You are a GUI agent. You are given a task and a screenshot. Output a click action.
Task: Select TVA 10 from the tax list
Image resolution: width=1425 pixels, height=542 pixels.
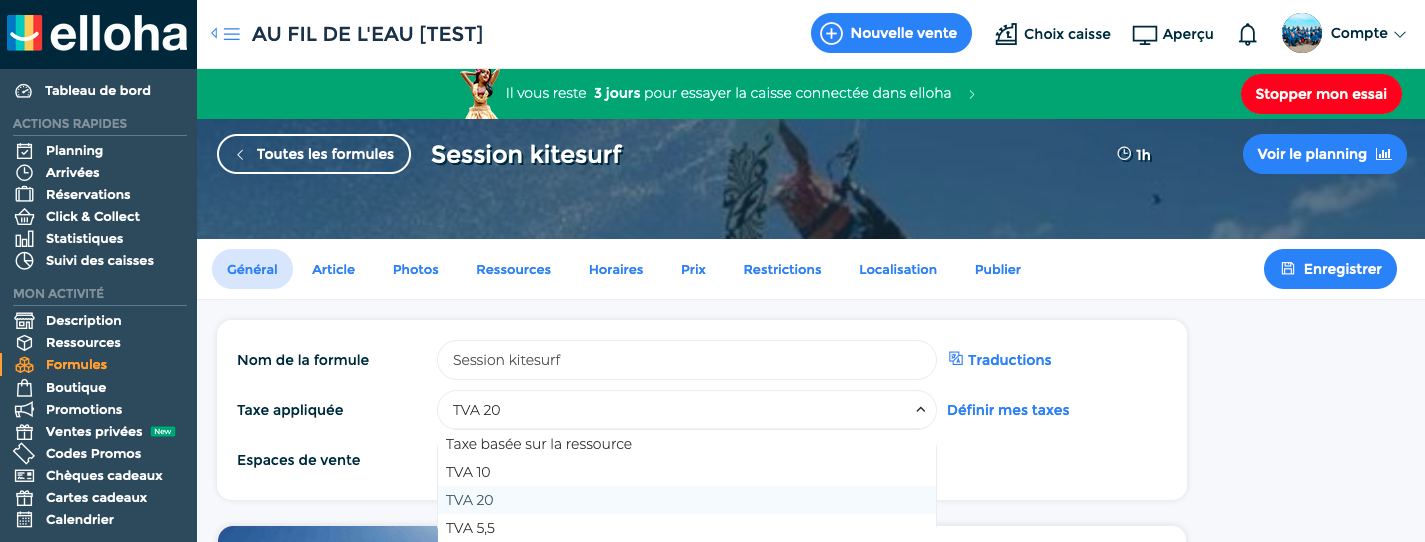pos(468,472)
